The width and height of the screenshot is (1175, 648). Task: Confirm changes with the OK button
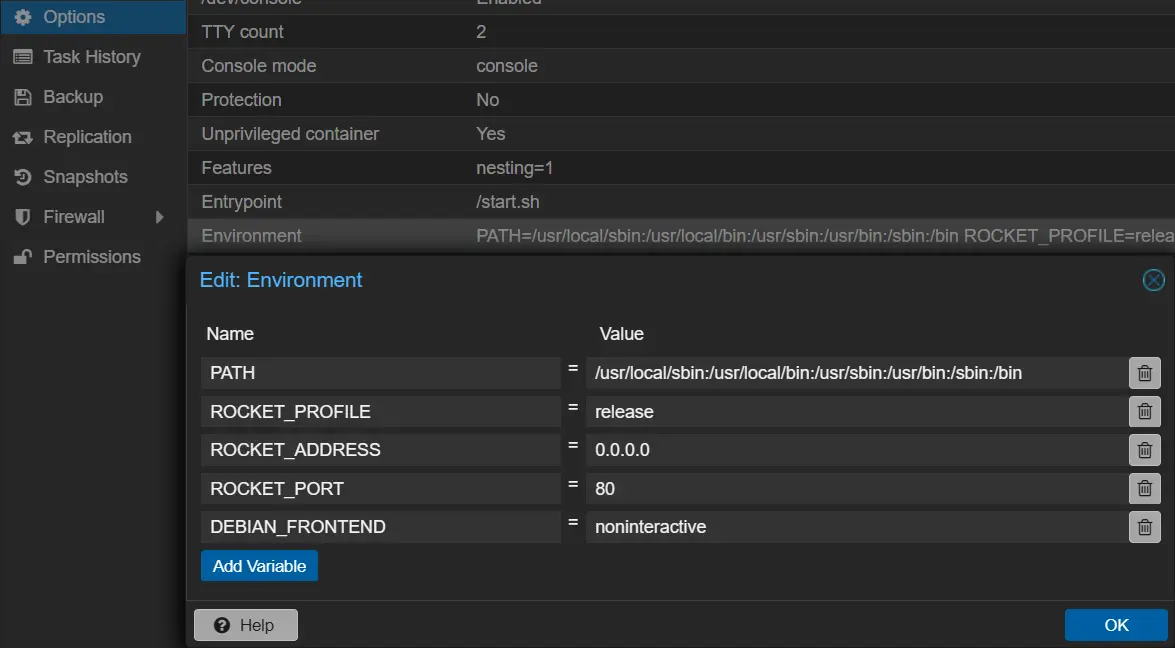[x=1116, y=624]
